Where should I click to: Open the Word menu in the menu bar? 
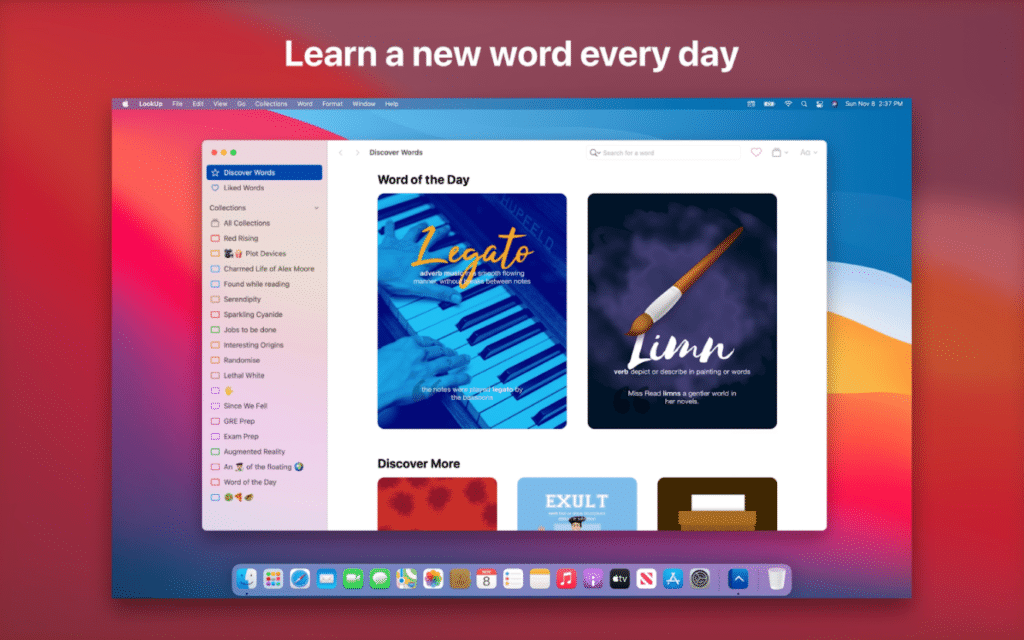pyautogui.click(x=306, y=103)
